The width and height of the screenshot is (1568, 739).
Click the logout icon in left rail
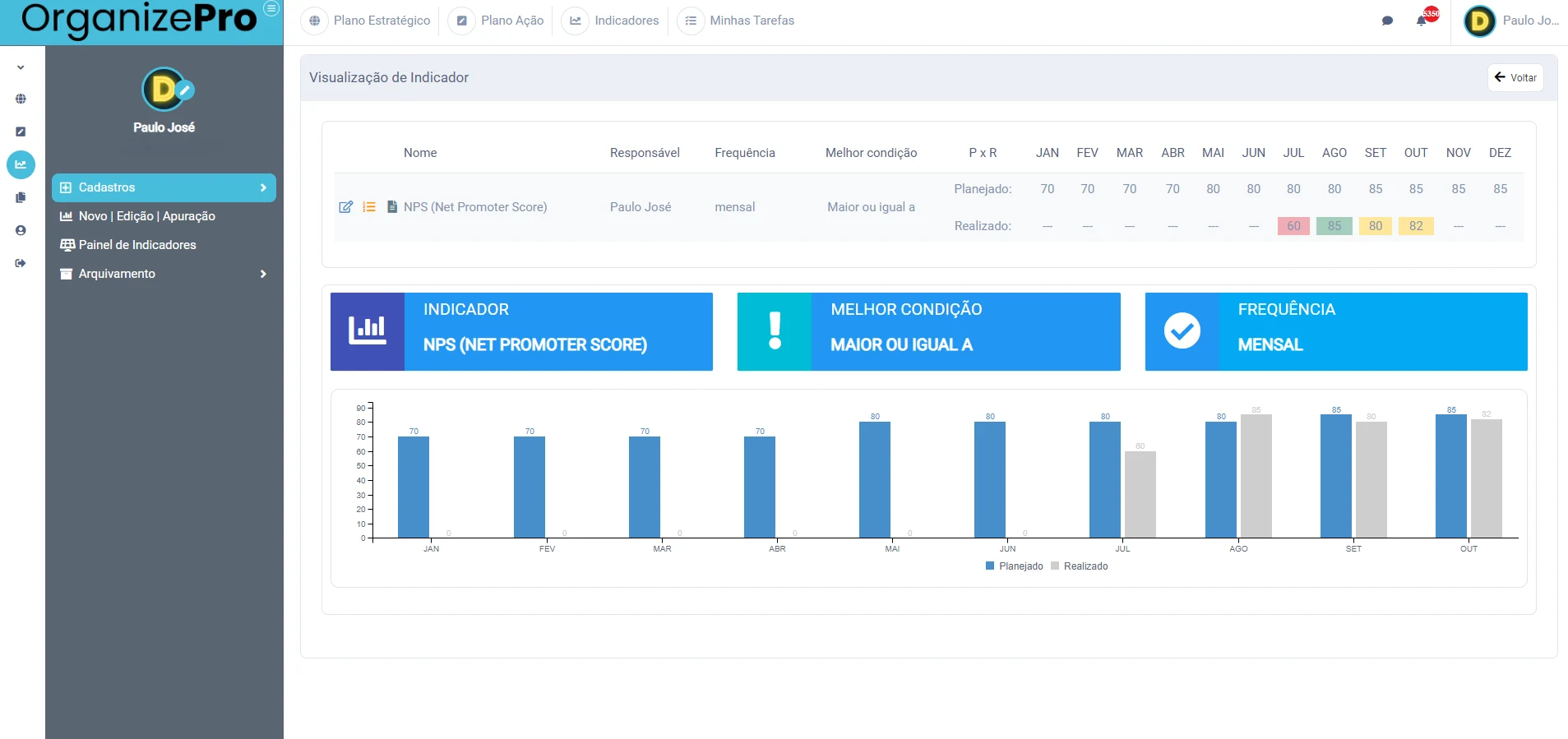(21, 263)
